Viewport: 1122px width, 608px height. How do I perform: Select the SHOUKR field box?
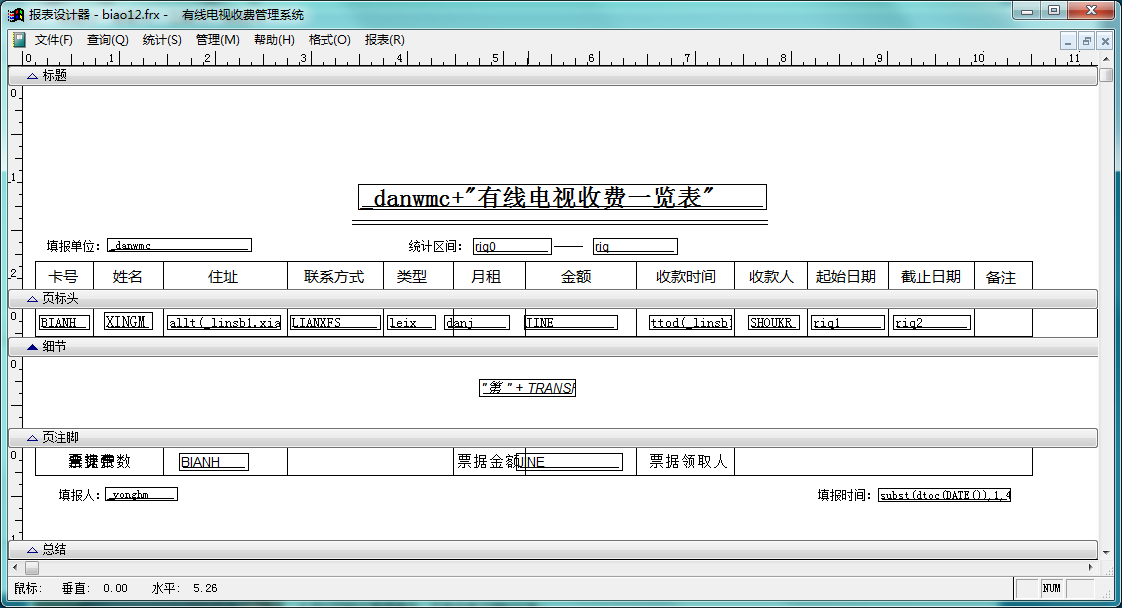click(x=773, y=323)
